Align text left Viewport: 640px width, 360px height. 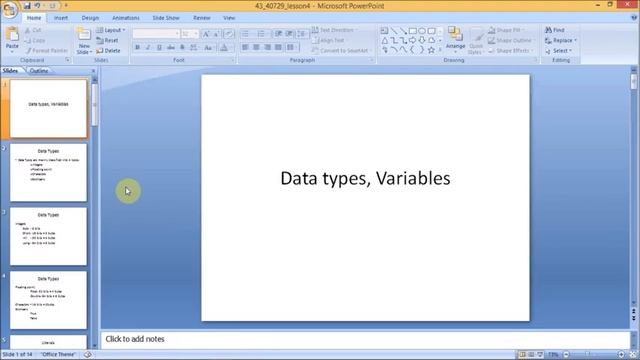click(245, 48)
